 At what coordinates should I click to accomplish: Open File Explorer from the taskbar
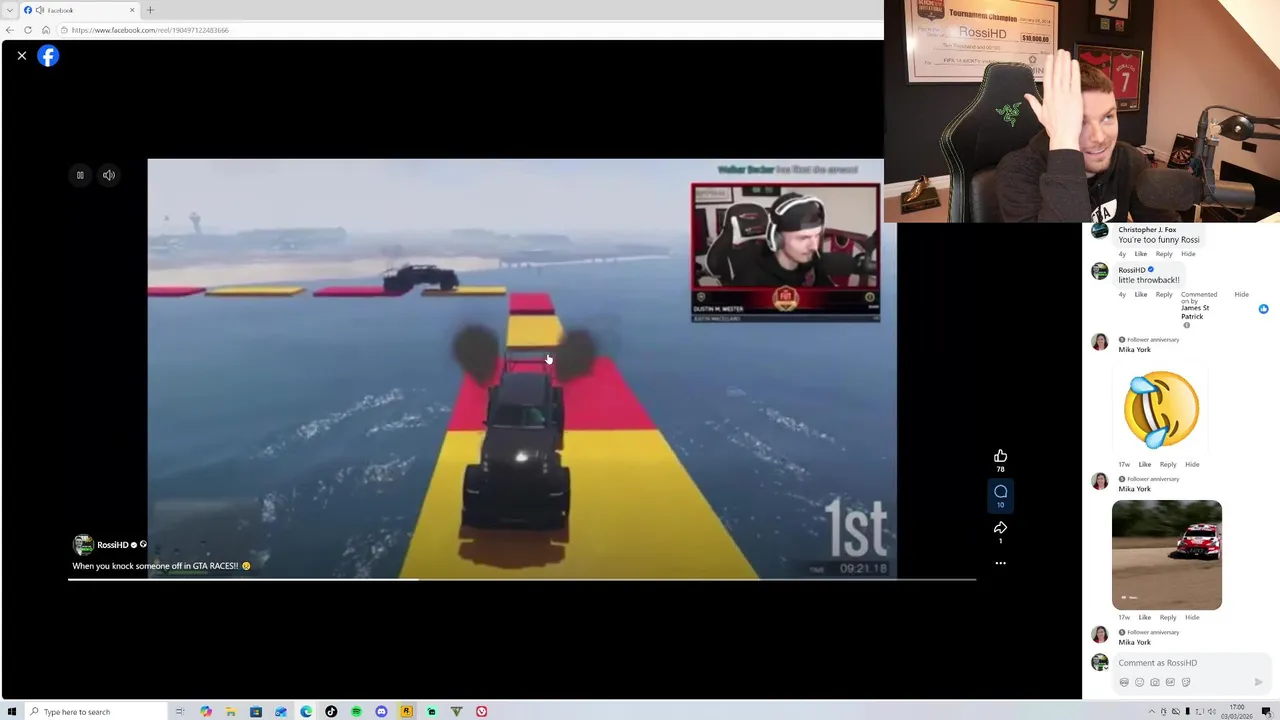[231, 712]
